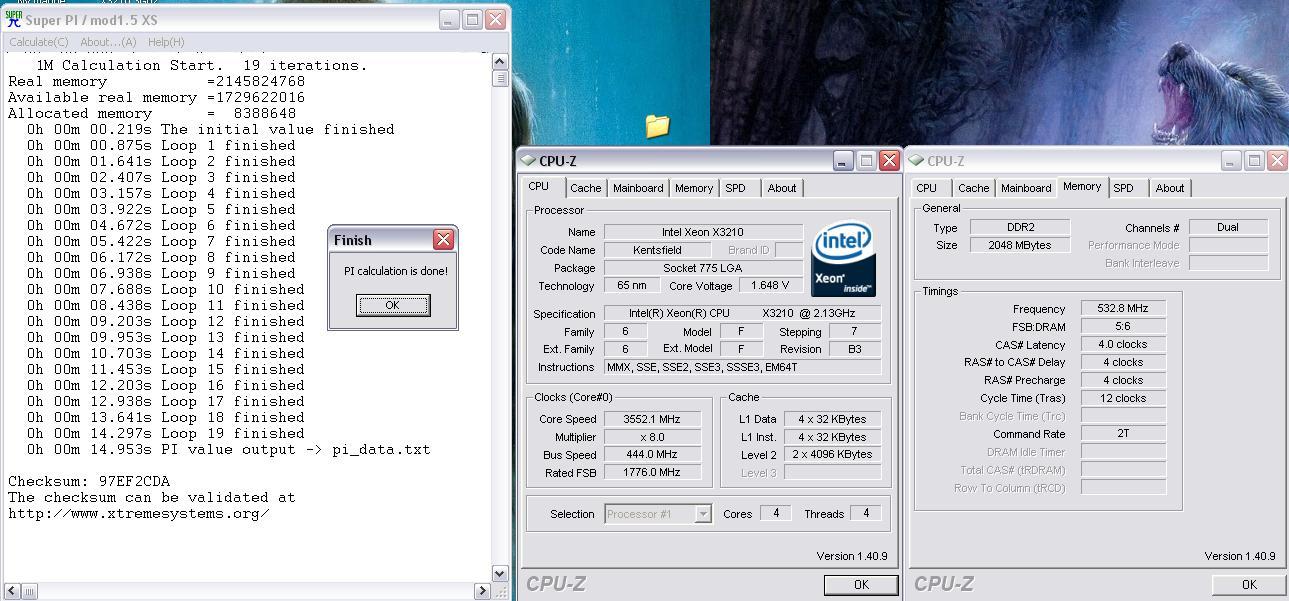
Task: Click the Level 2 cache value 2 x 4096 KBytes
Action: point(833,455)
